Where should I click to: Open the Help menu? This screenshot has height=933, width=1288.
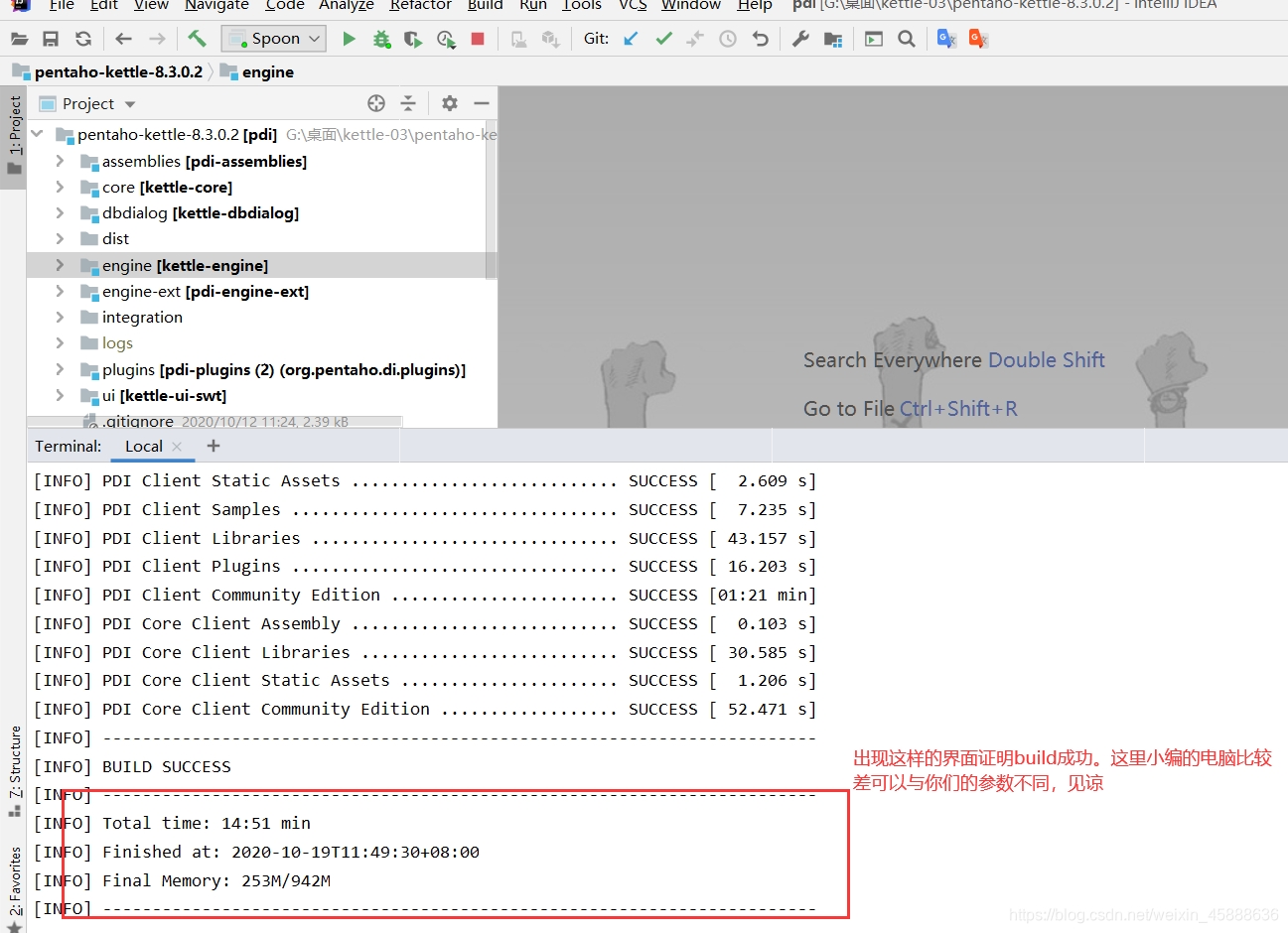click(755, 5)
